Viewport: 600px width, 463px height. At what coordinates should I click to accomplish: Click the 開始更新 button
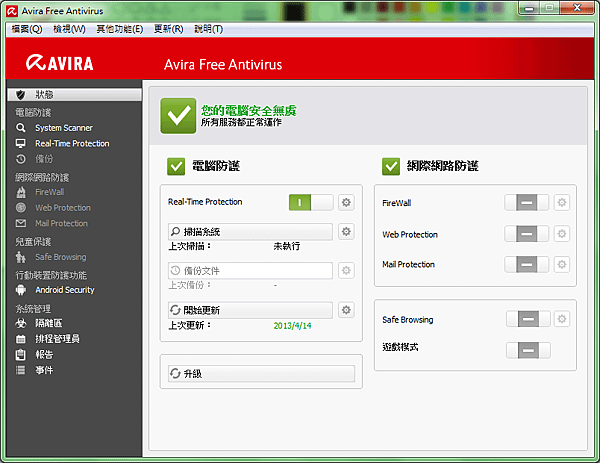click(250, 310)
